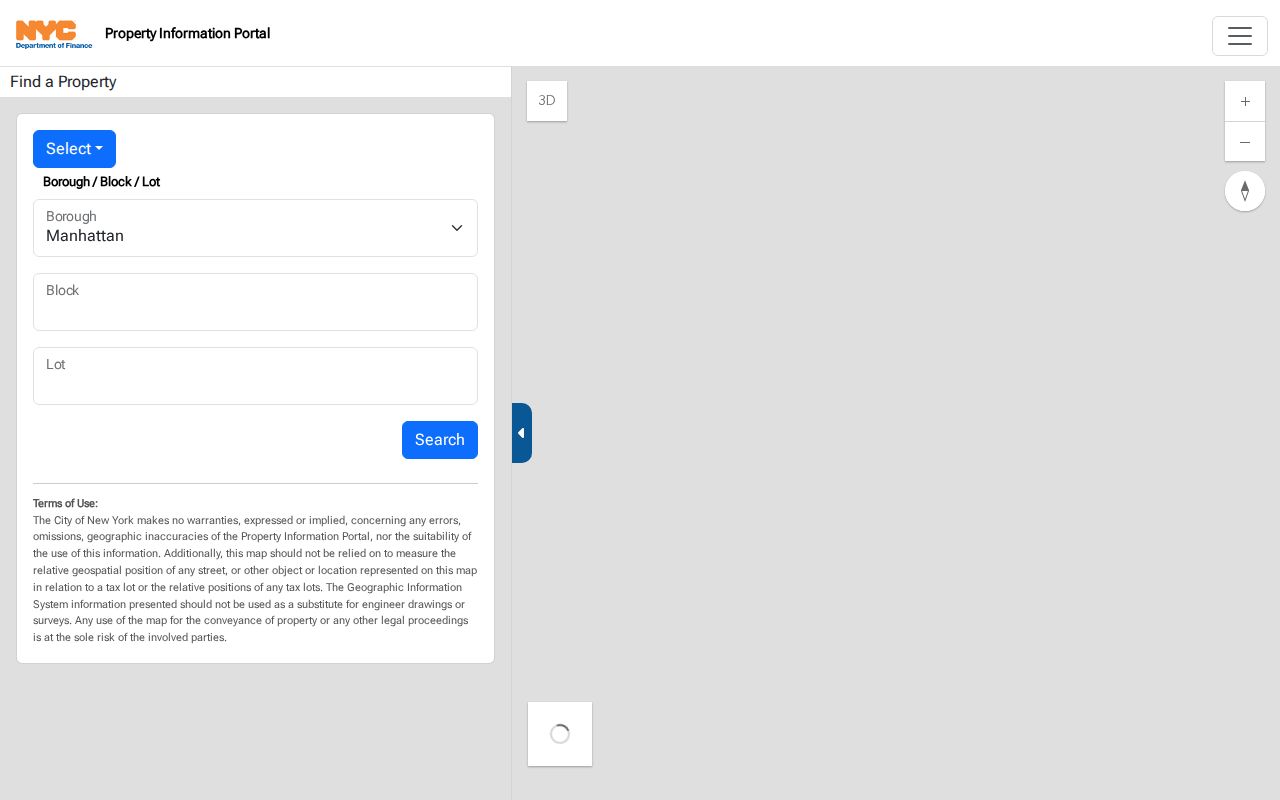This screenshot has height=800, width=1280.
Task: Click the Terms of Use heading
Action: click(x=65, y=504)
